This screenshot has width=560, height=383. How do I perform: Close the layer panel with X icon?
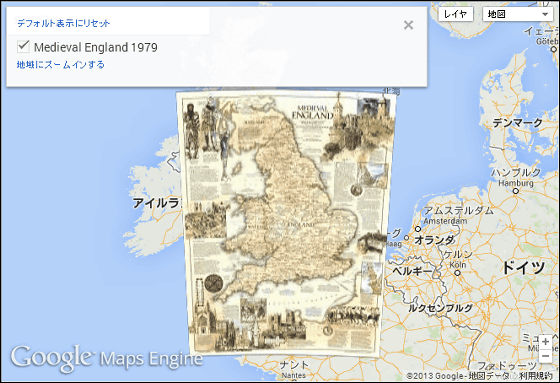408,25
